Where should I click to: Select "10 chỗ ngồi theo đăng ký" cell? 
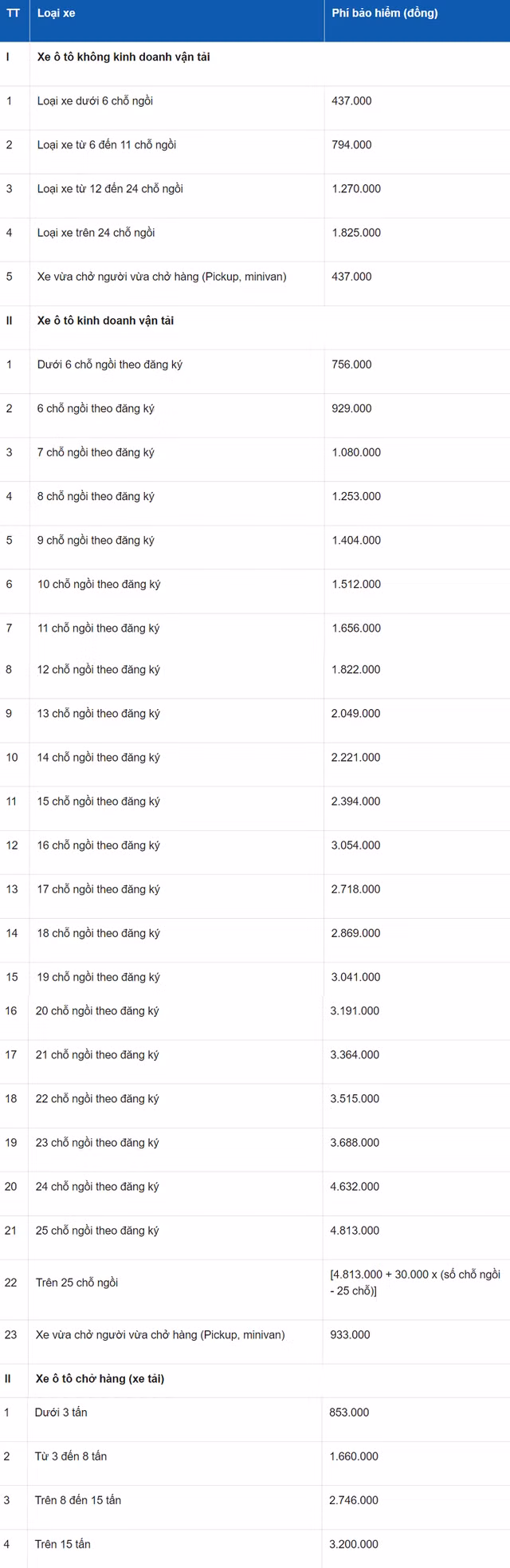point(99,584)
